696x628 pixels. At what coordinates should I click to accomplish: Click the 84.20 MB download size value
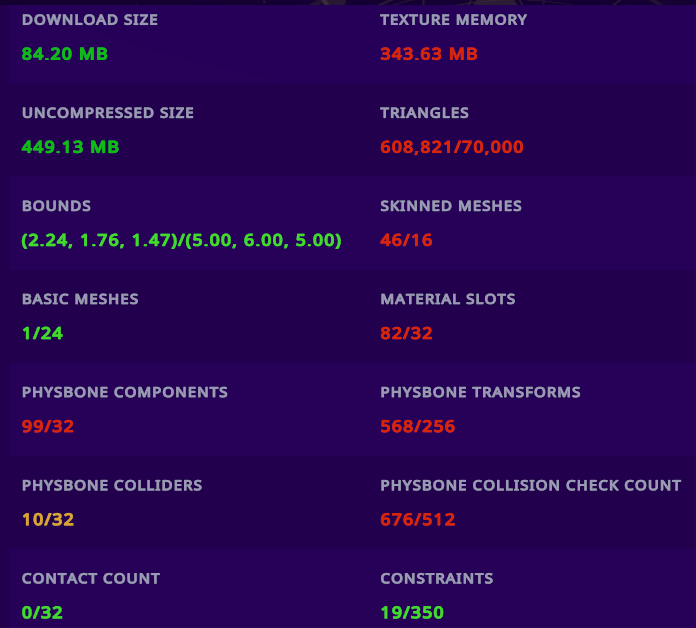[x=65, y=54]
